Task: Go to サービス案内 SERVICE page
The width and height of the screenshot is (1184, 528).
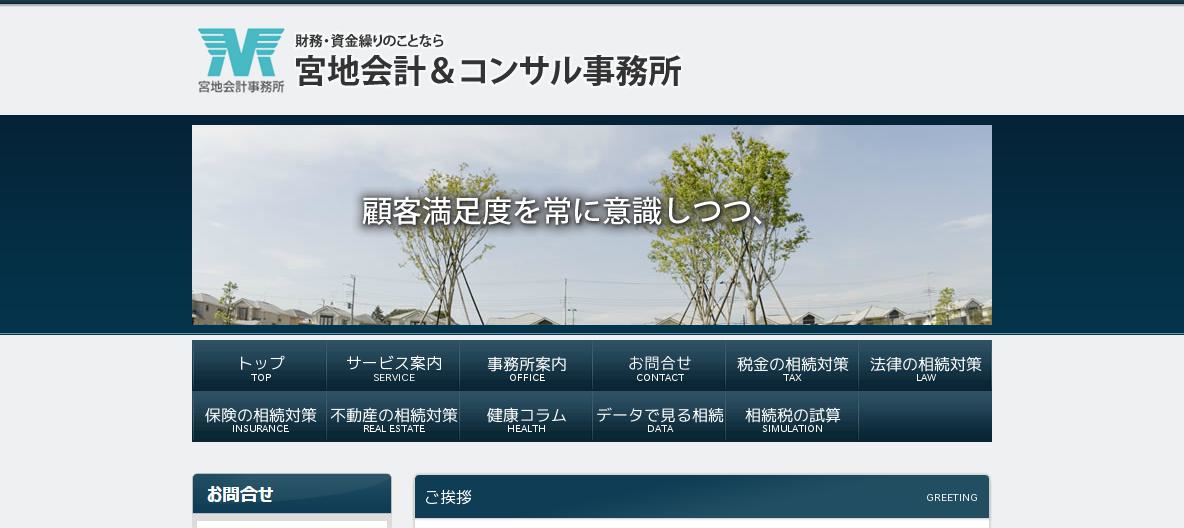Action: tap(393, 366)
